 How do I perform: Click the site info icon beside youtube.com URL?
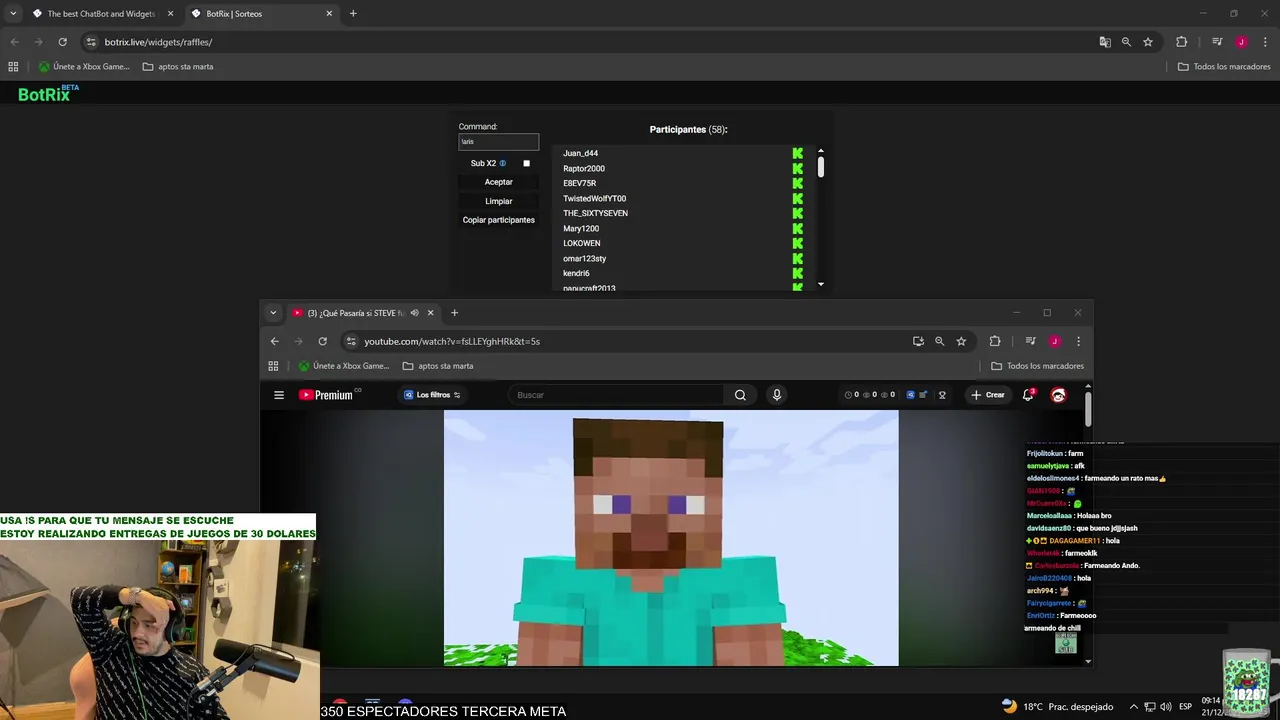click(350, 341)
